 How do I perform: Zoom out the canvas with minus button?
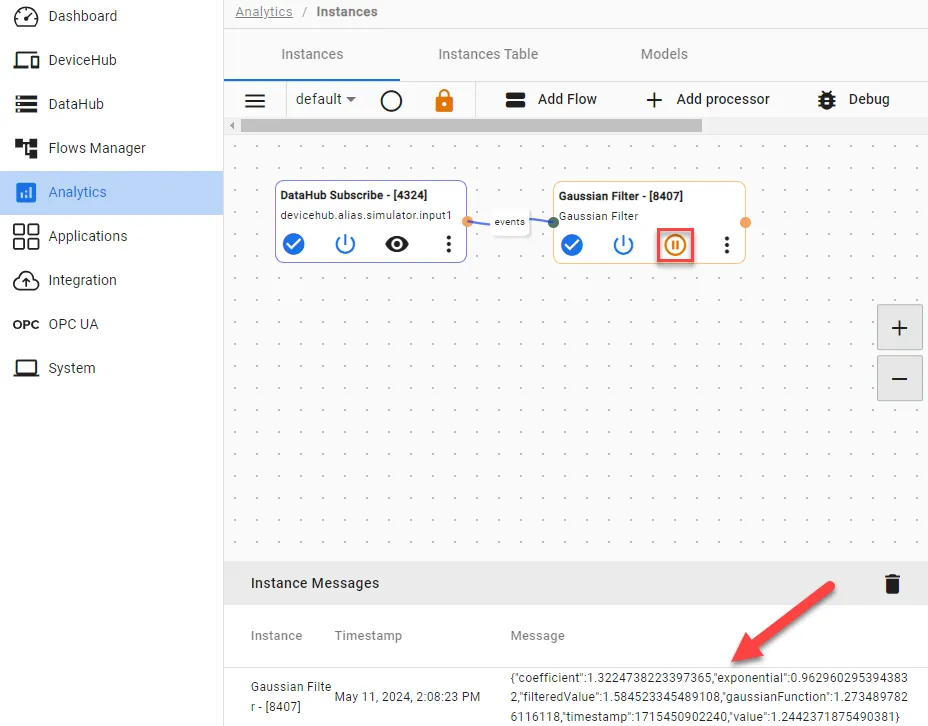(900, 379)
